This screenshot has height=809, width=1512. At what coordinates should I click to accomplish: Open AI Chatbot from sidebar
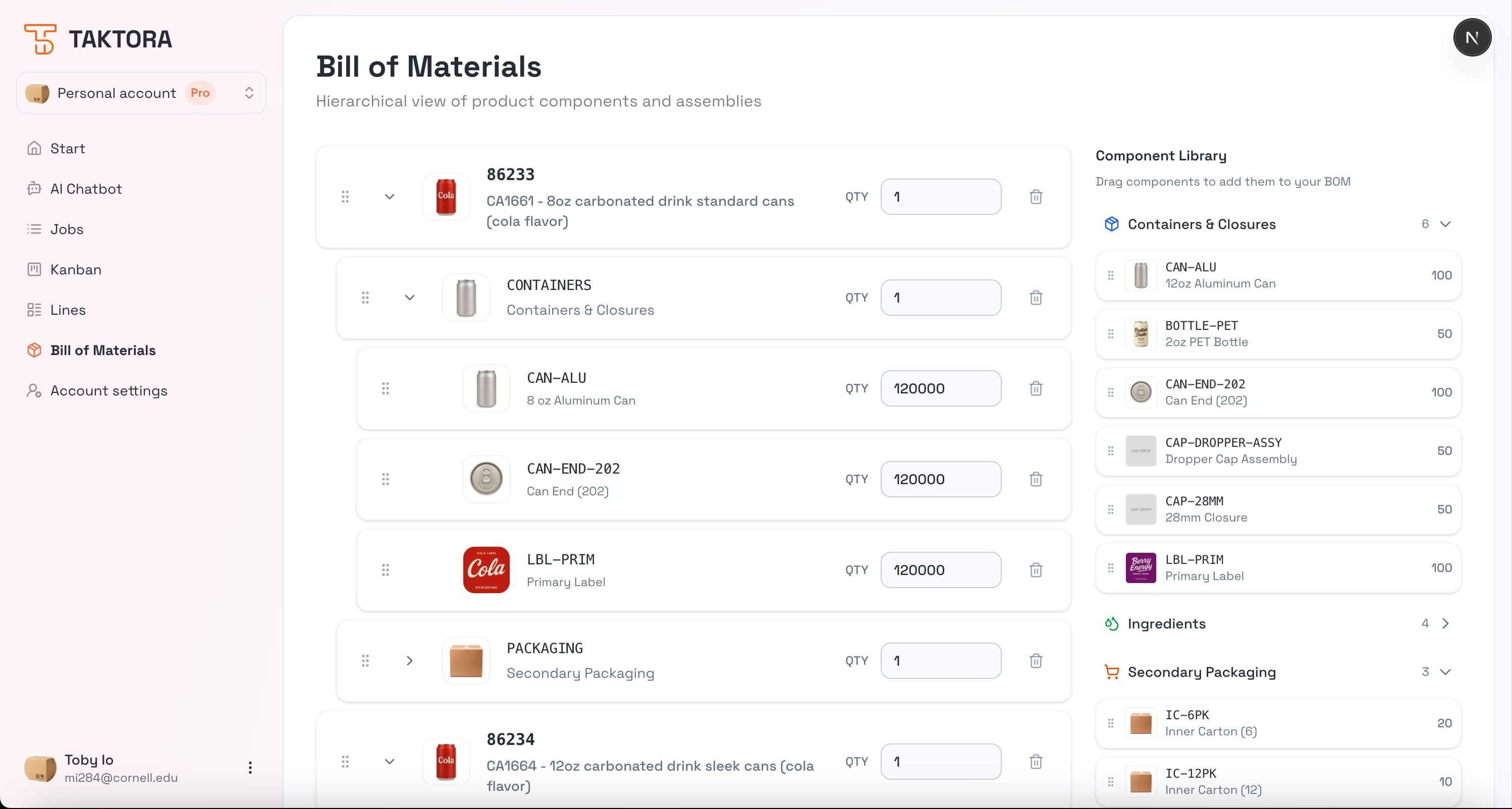click(x=86, y=189)
